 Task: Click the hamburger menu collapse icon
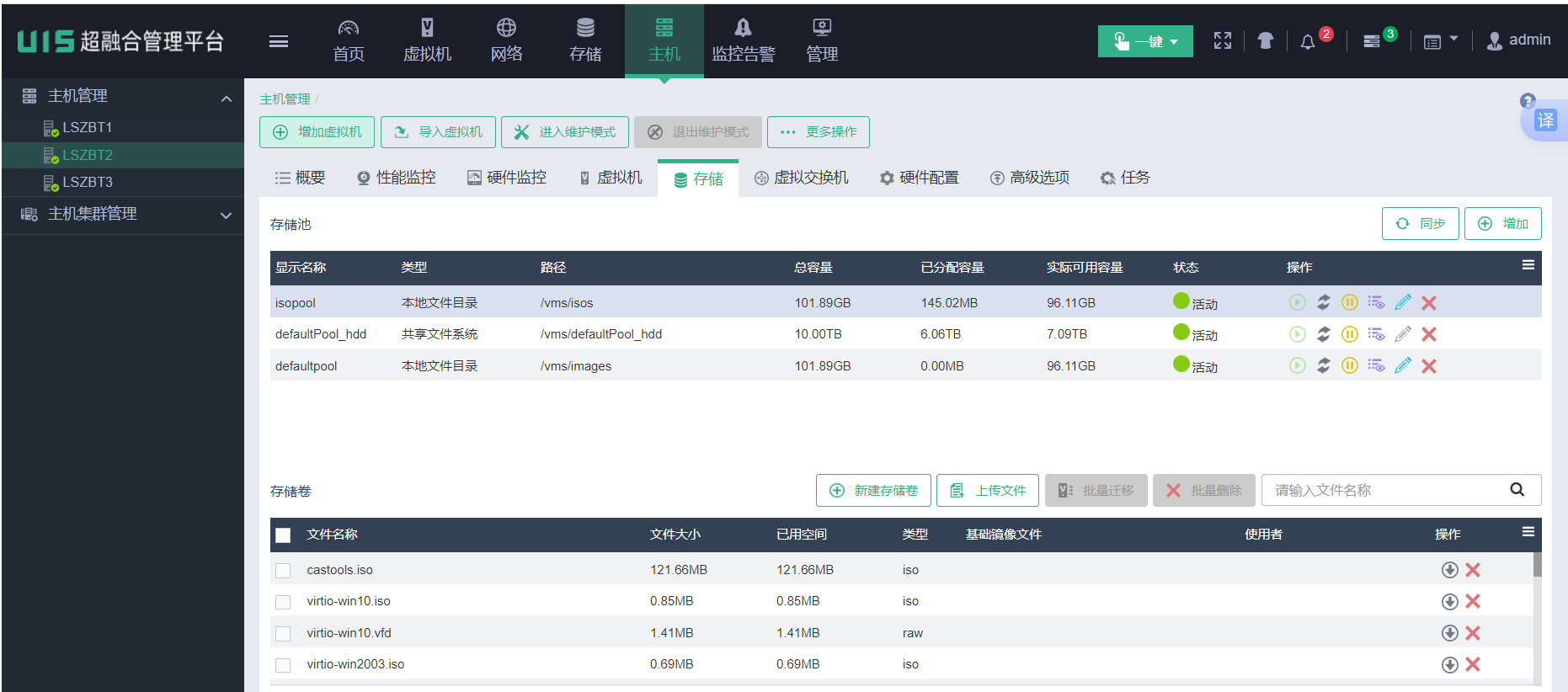[279, 41]
